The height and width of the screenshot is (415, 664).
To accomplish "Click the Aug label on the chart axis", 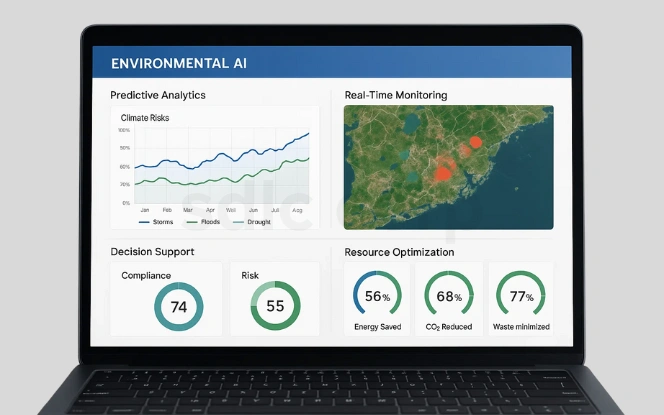I will tap(297, 210).
